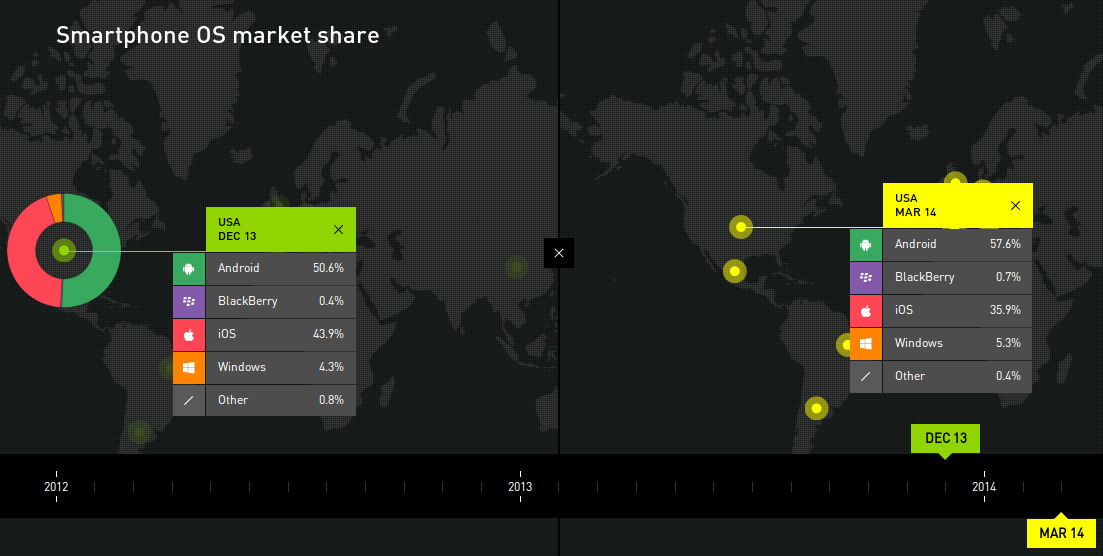The height and width of the screenshot is (556, 1103).
Task: Click the orange Windows icon in the DEC 13 panel
Action: coord(189,367)
